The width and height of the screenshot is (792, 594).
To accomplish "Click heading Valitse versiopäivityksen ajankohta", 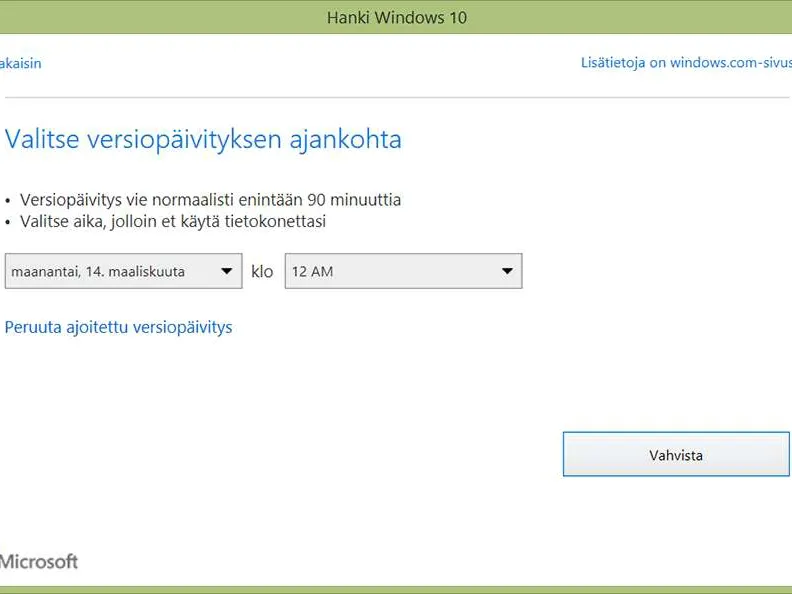I will coord(203,139).
